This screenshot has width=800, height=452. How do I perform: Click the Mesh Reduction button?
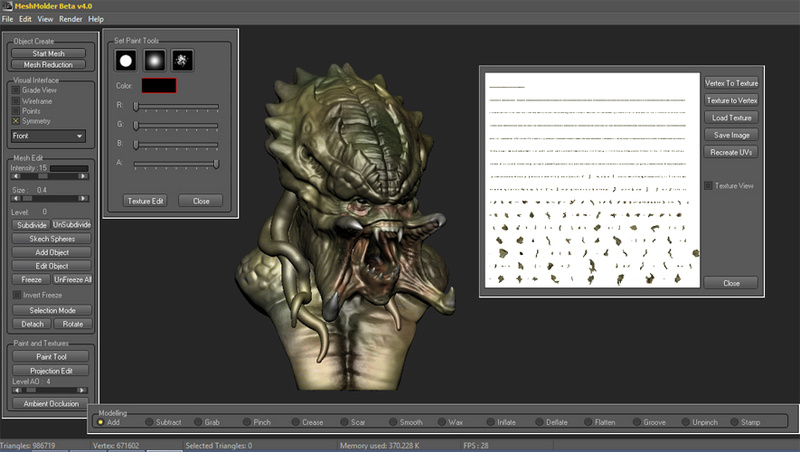point(48,65)
